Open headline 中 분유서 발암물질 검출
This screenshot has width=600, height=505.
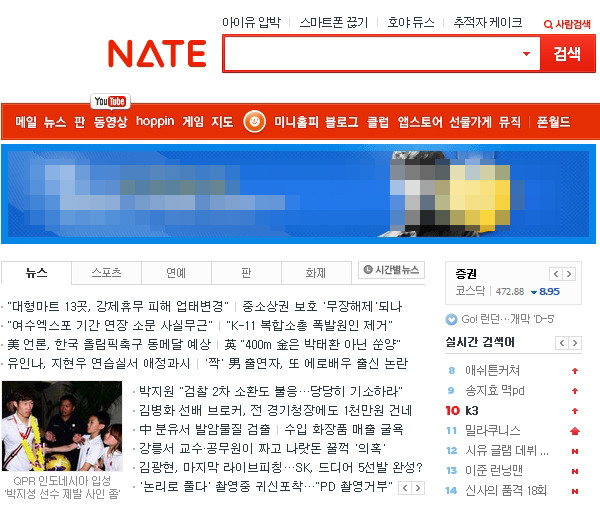[x=205, y=430]
